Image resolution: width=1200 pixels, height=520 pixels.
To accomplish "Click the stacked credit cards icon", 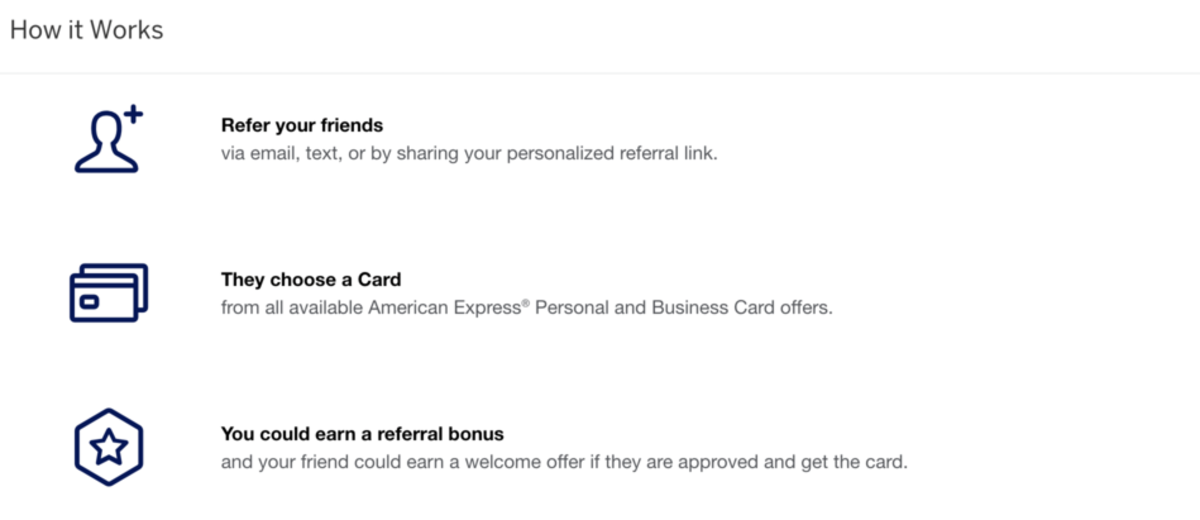I will point(108,292).
